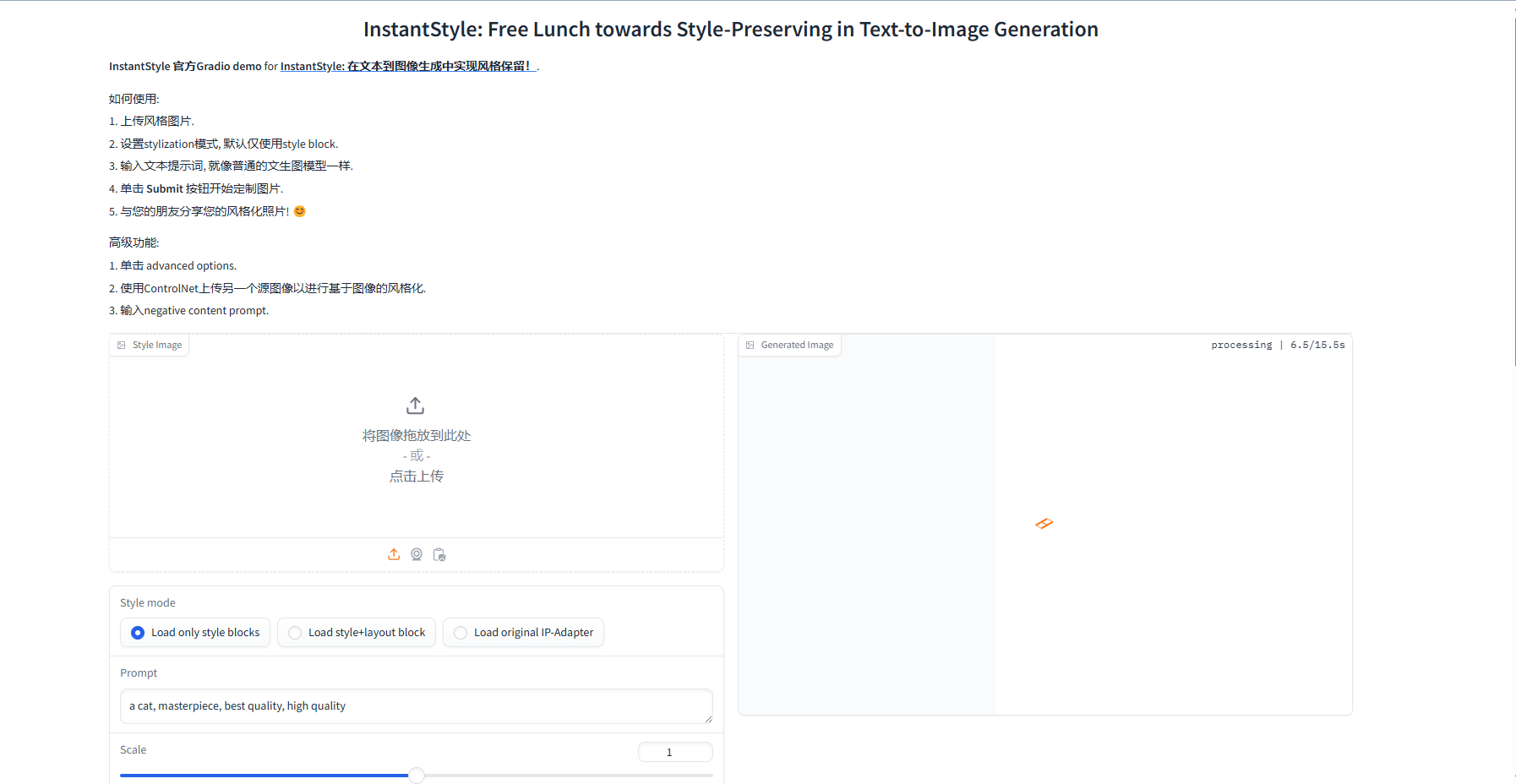The image size is (1516, 784).
Task: Click the '输入negative content prompt.' line
Action: [189, 310]
